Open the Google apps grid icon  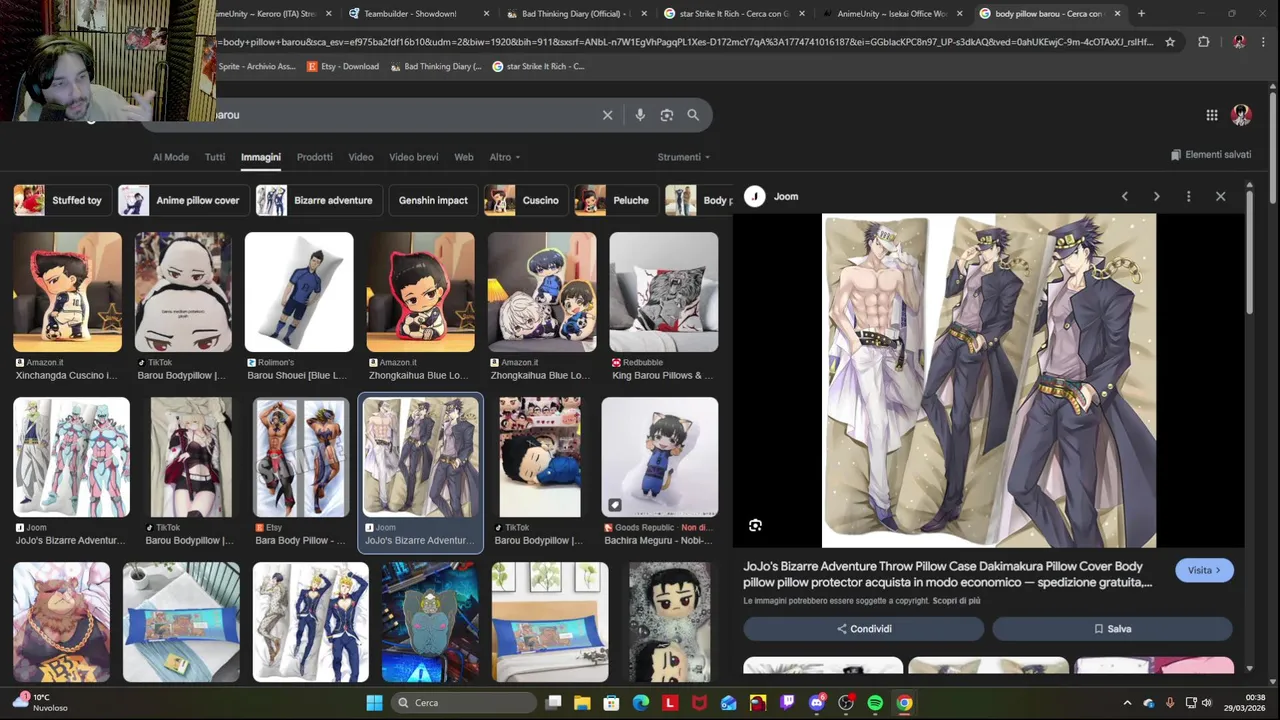coord(1212,115)
